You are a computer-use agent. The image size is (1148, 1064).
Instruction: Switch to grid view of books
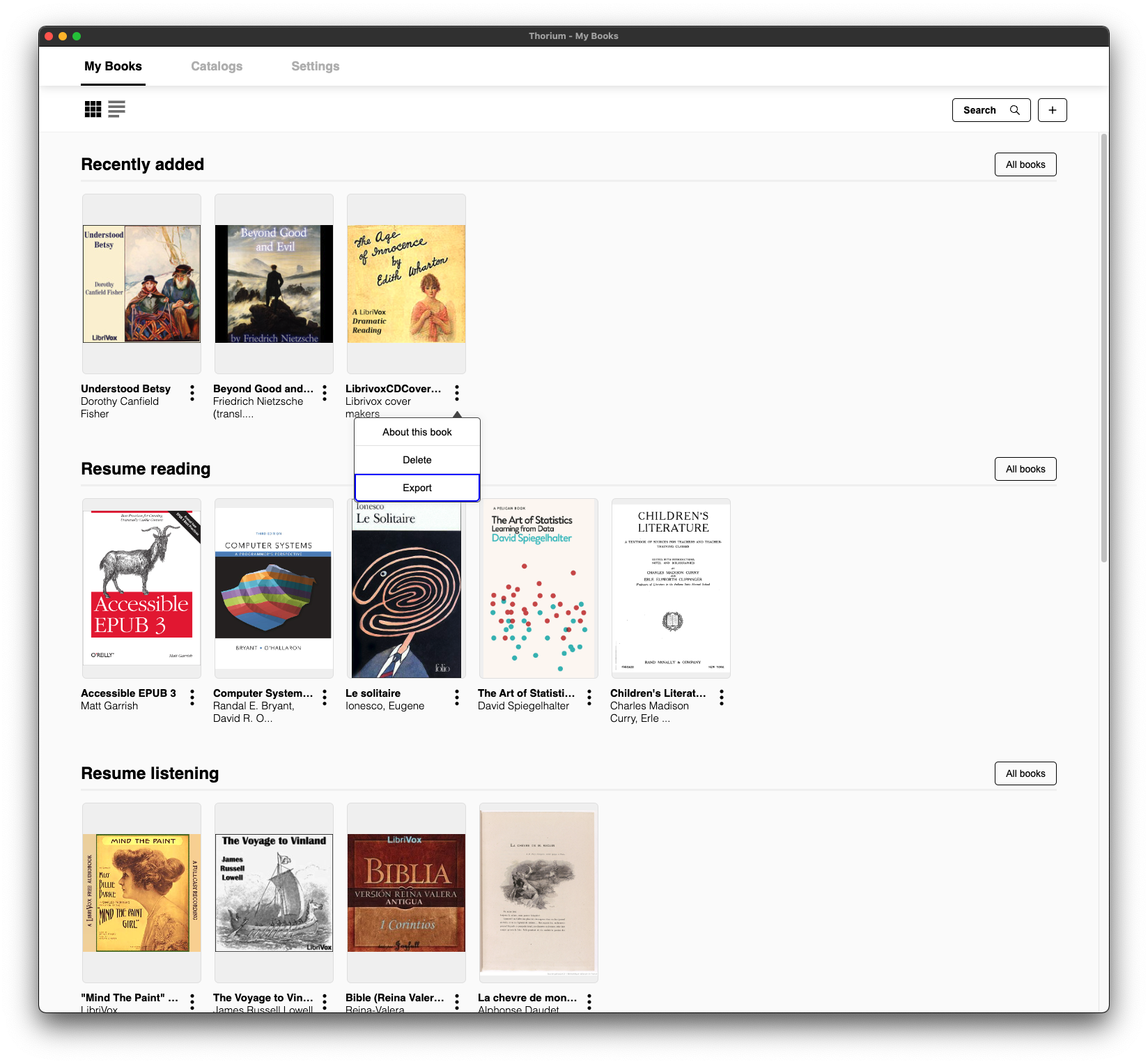pos(93,109)
